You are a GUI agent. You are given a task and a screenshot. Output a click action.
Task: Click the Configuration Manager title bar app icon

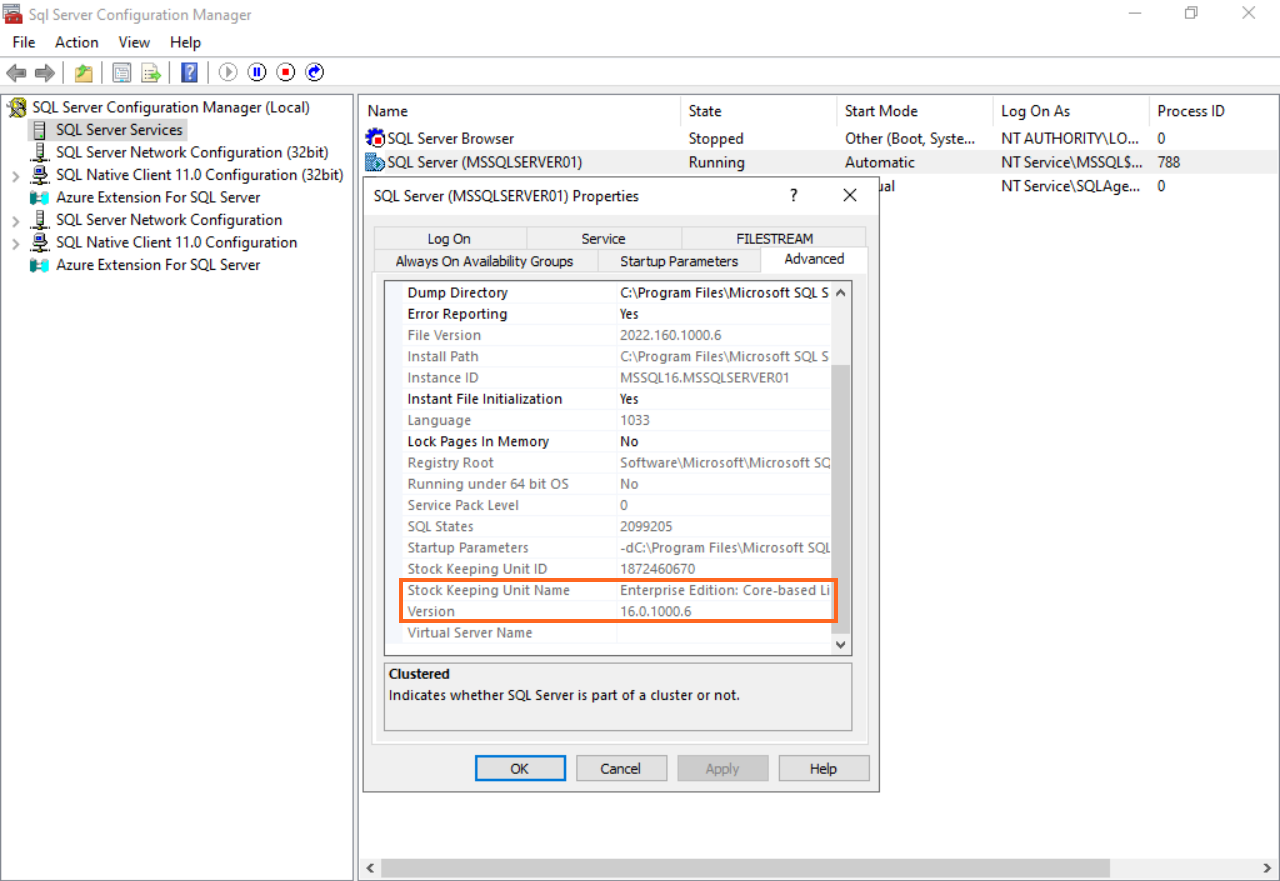(x=14, y=14)
